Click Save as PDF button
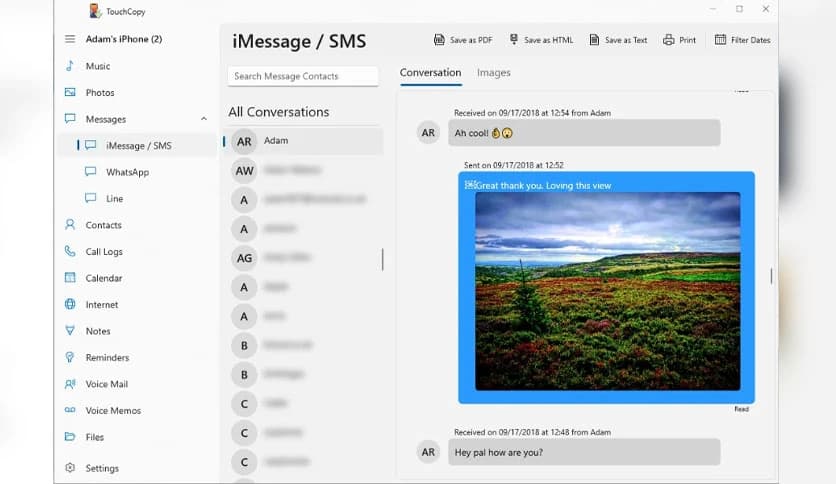This screenshot has width=836, height=484. tap(462, 40)
